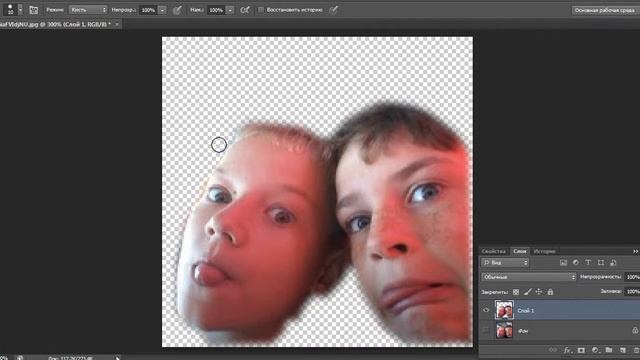640x360 pixels.
Task: Select the jpg document tab
Action: (x=55, y=24)
